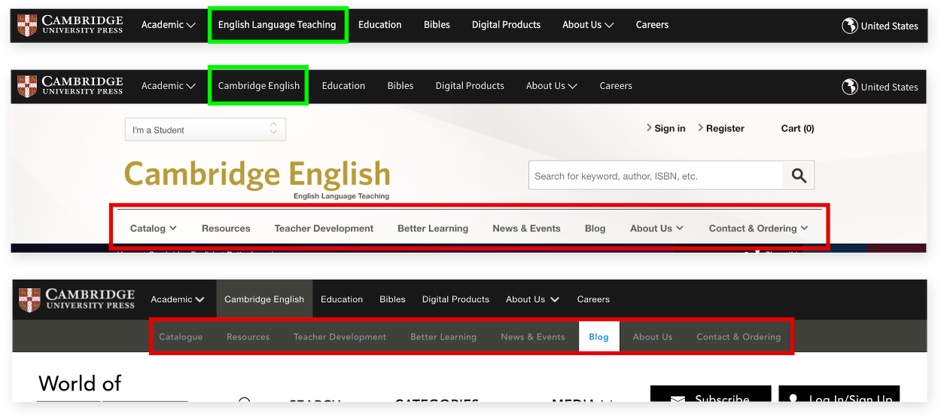Open Better Learning in the grey sub-navigation bar
The image size is (941, 417).
443,337
